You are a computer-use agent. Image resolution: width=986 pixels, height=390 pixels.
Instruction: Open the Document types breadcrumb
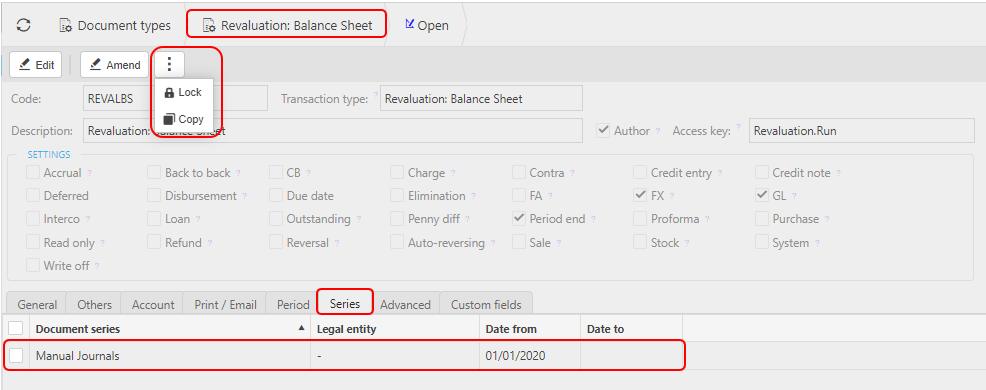(115, 26)
